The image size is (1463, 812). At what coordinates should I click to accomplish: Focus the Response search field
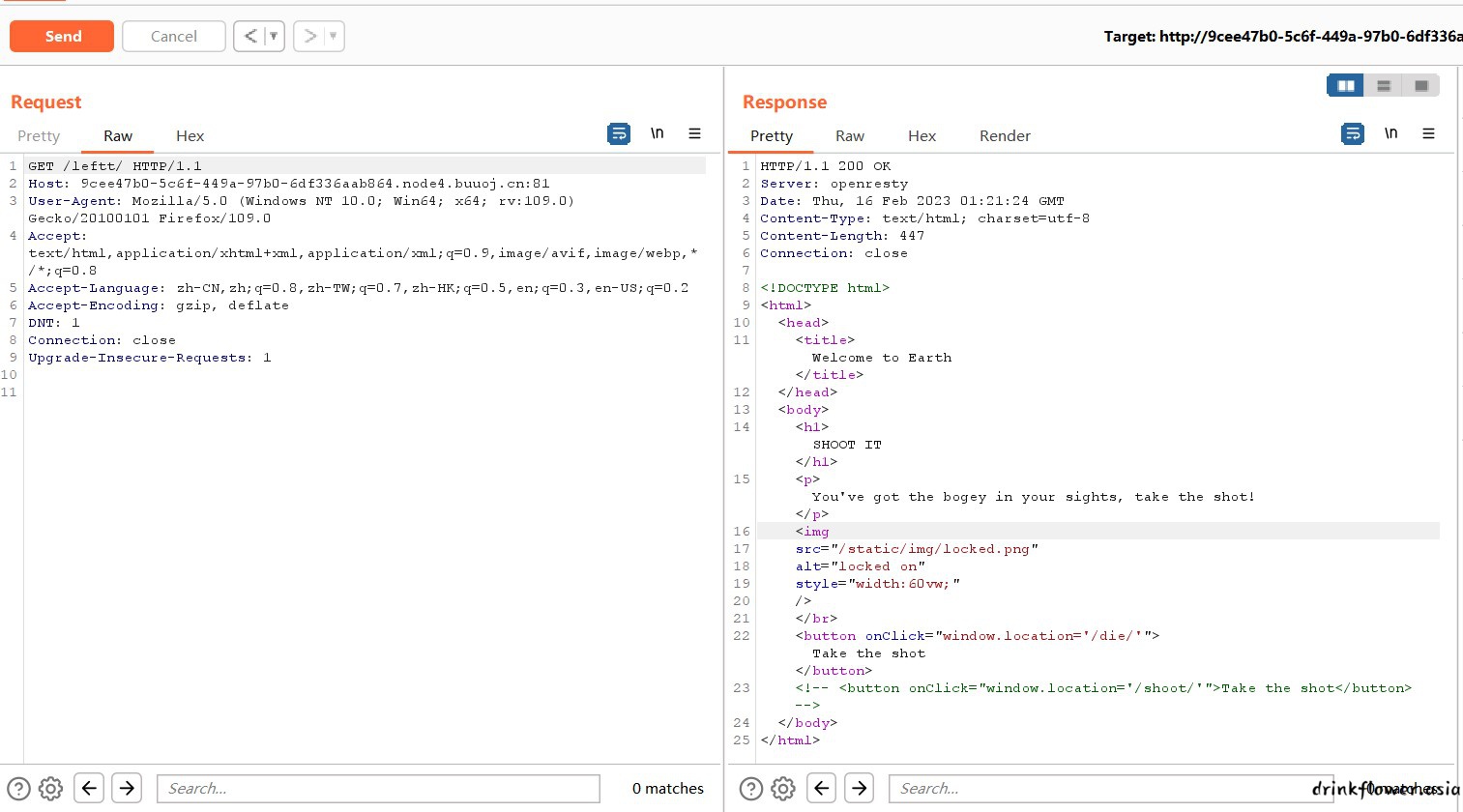(x=1111, y=789)
